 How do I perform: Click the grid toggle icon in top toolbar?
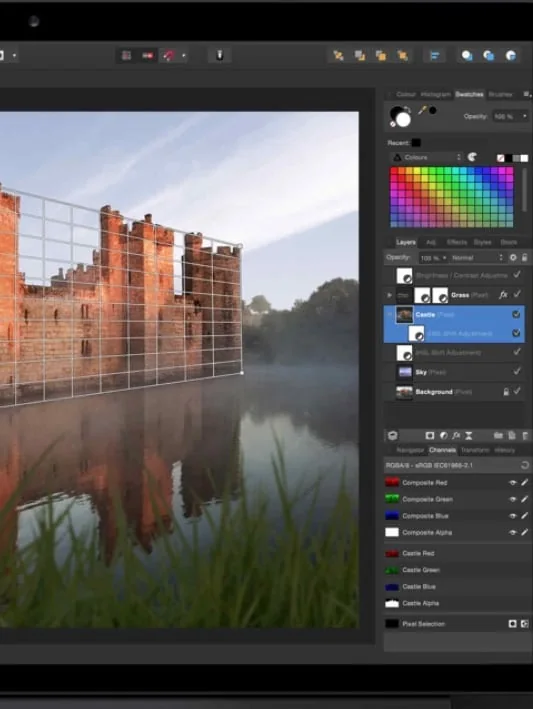click(127, 56)
